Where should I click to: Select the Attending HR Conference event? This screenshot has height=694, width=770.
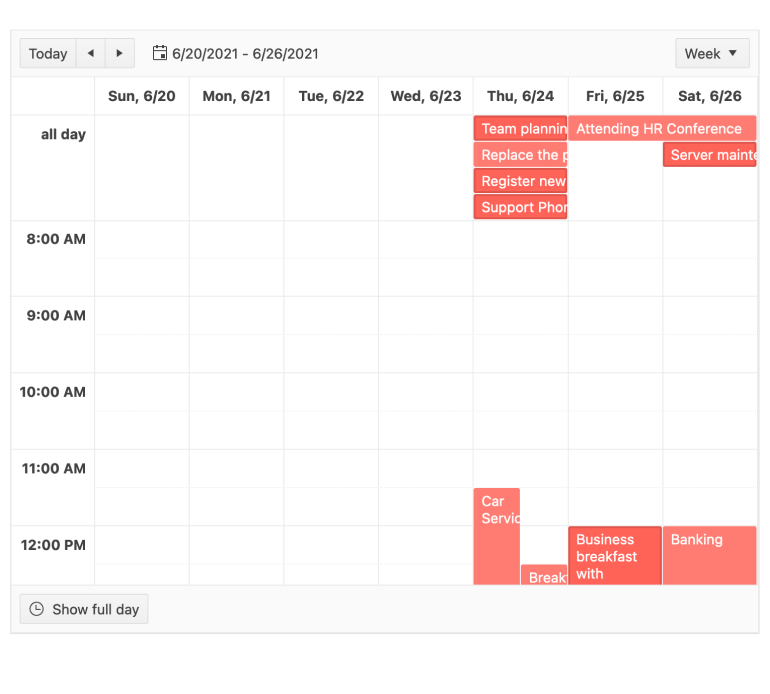pos(660,129)
